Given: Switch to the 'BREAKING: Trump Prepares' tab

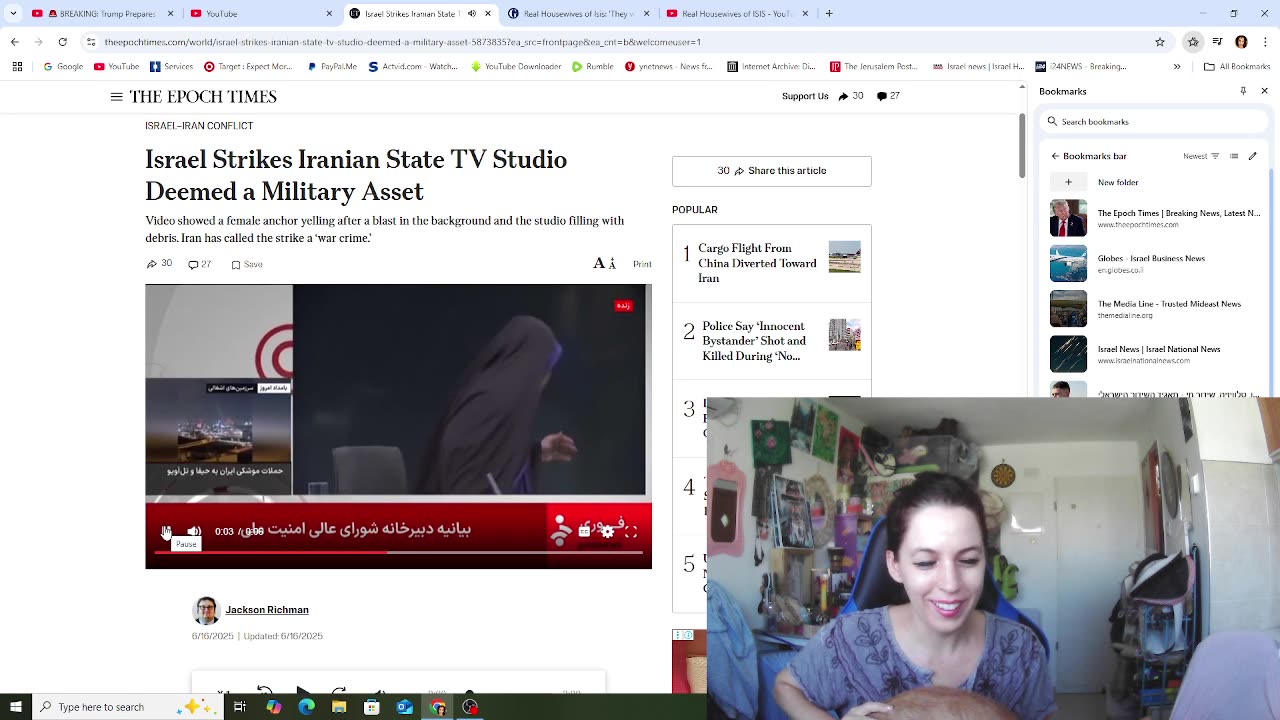Looking at the screenshot, I should pos(100,14).
